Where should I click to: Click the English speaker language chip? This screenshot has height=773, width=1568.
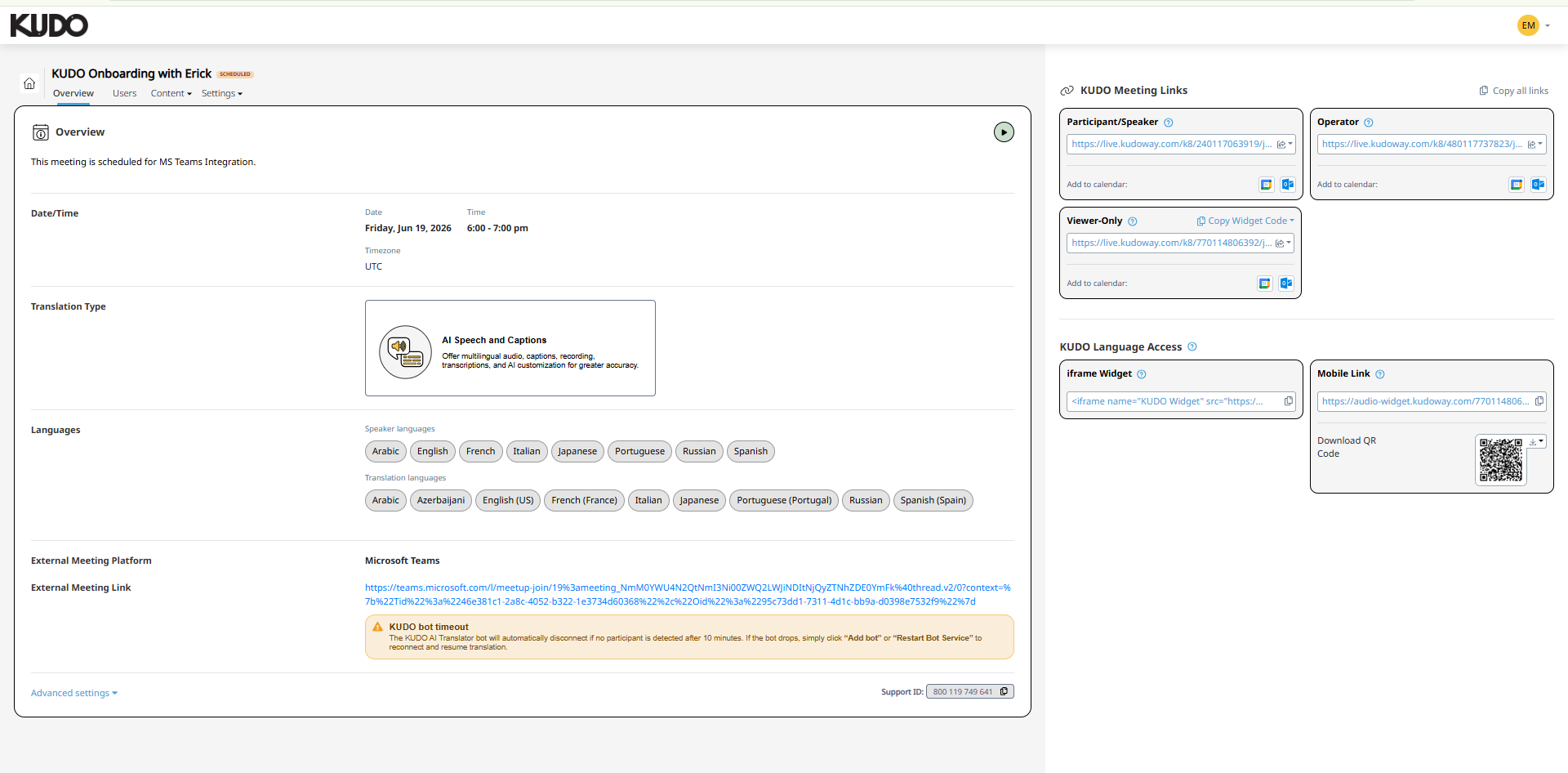point(432,451)
